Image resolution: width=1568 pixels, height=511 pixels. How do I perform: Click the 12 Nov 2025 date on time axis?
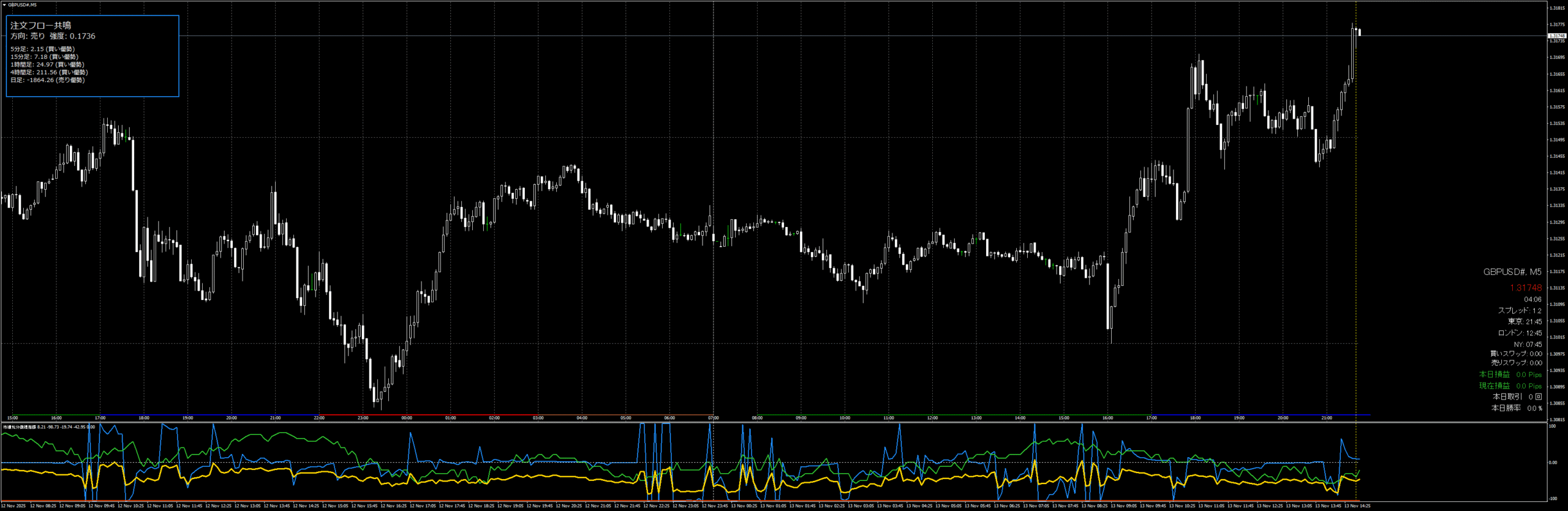click(x=13, y=506)
